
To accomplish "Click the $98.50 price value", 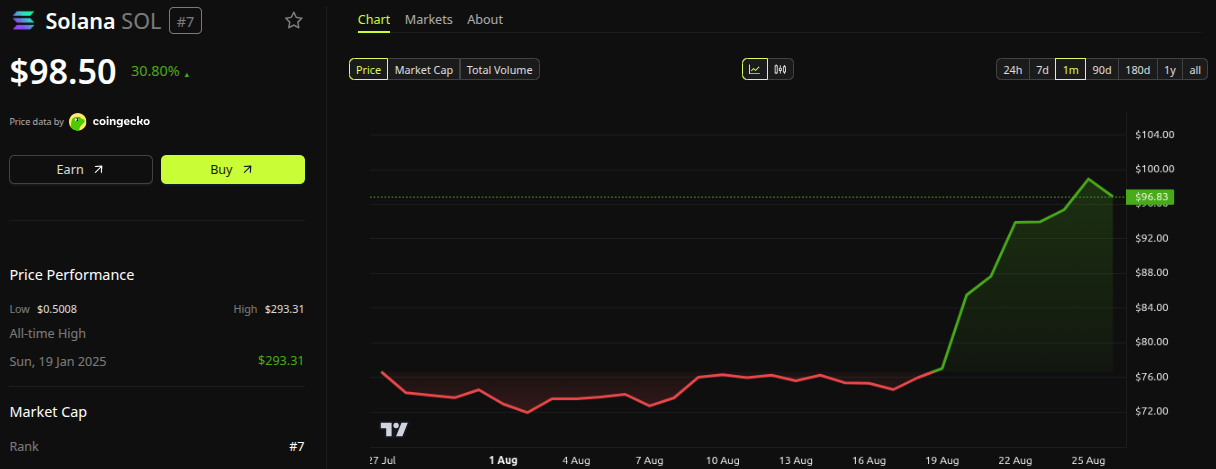I will click(64, 71).
